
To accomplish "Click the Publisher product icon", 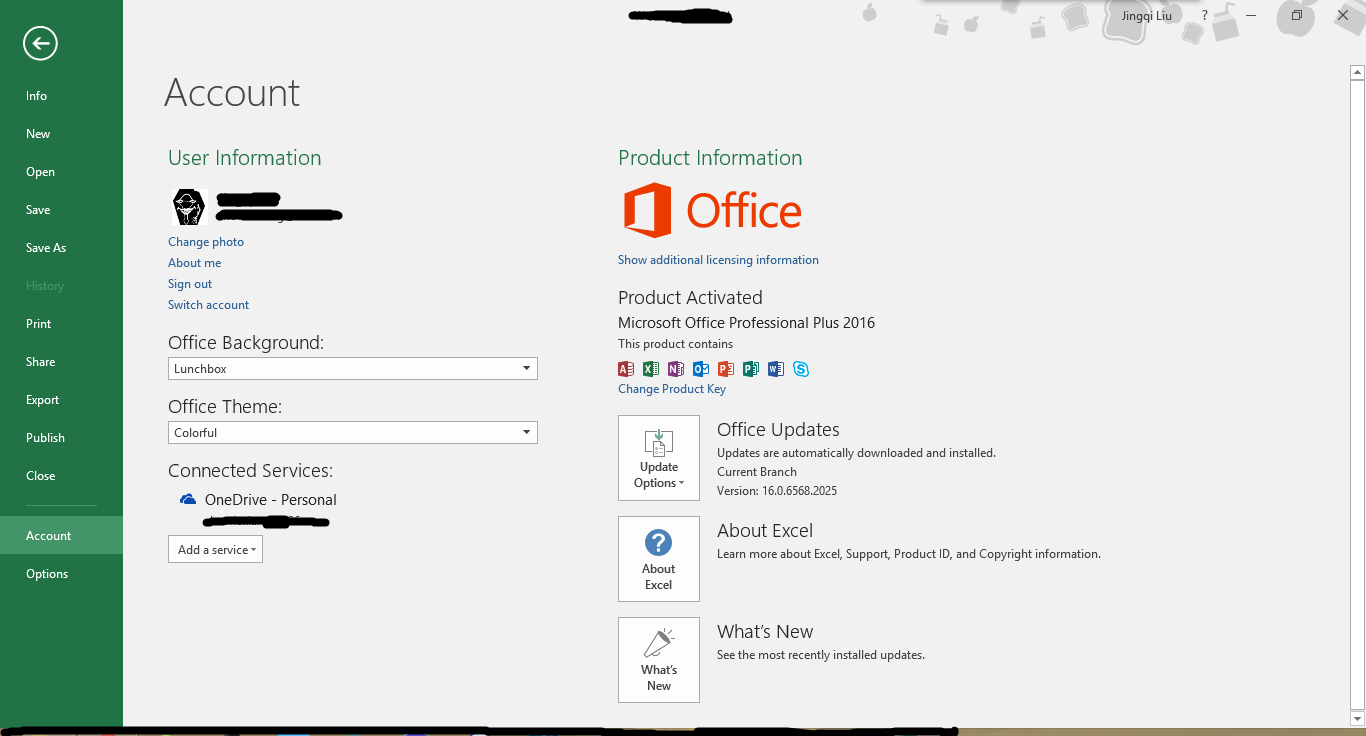I will pos(751,369).
